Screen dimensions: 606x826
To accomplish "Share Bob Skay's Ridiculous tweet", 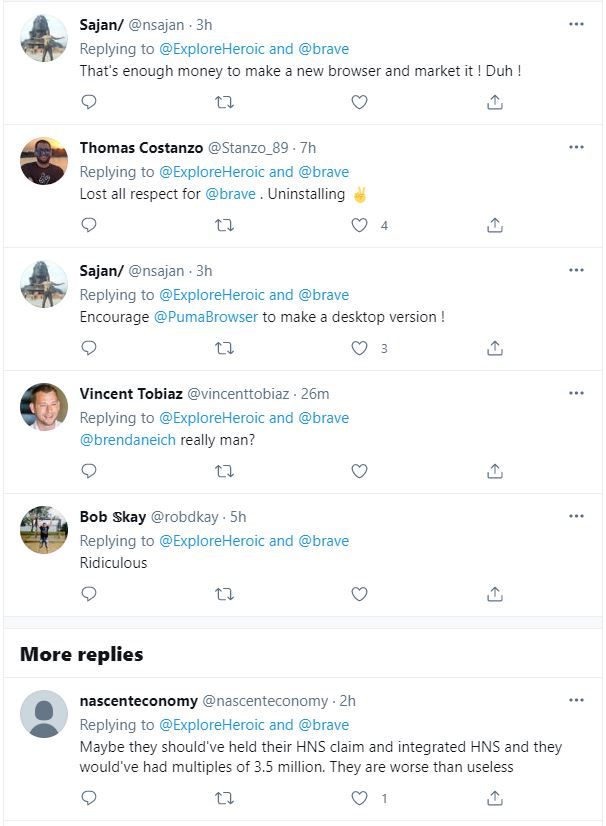I will click(x=494, y=594).
